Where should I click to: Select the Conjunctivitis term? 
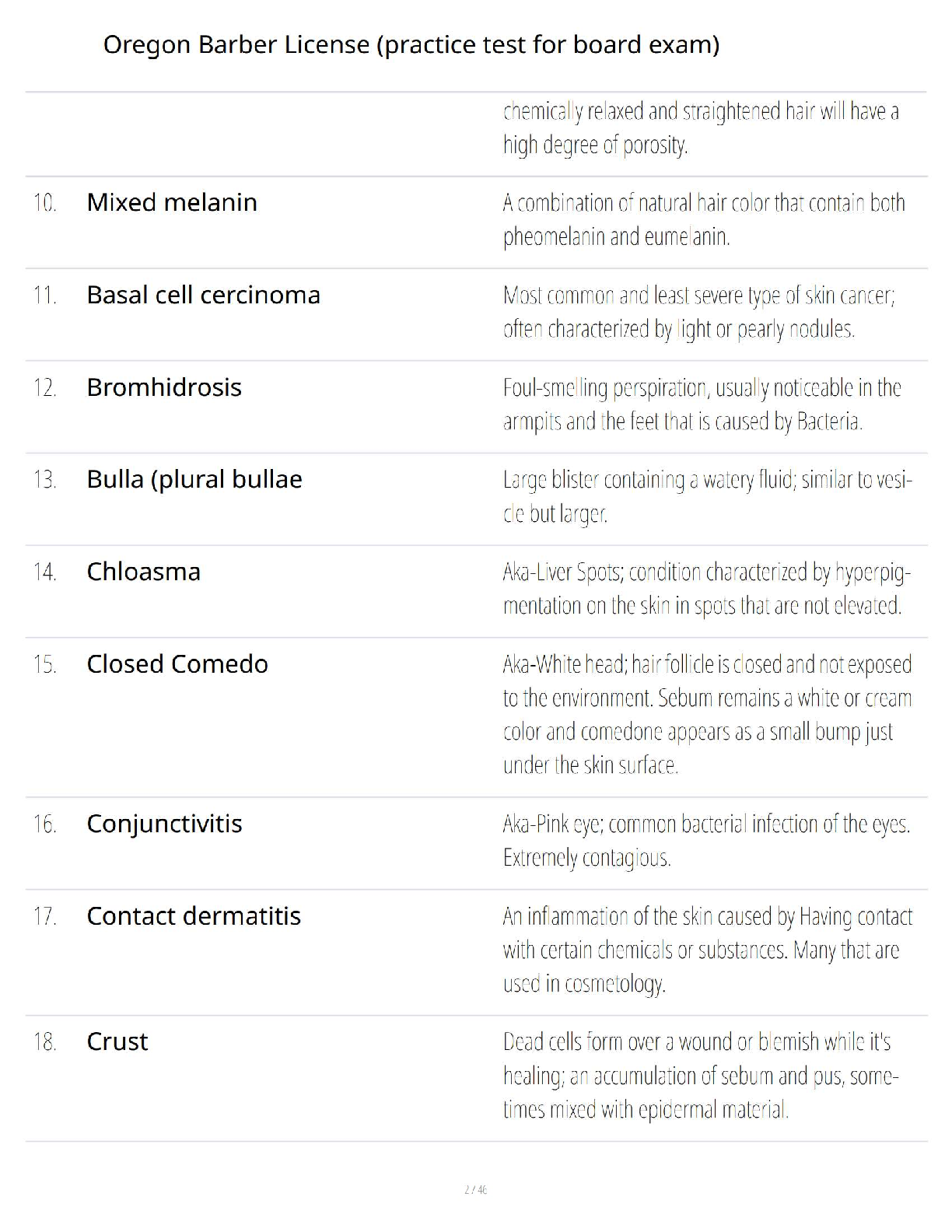tap(164, 824)
